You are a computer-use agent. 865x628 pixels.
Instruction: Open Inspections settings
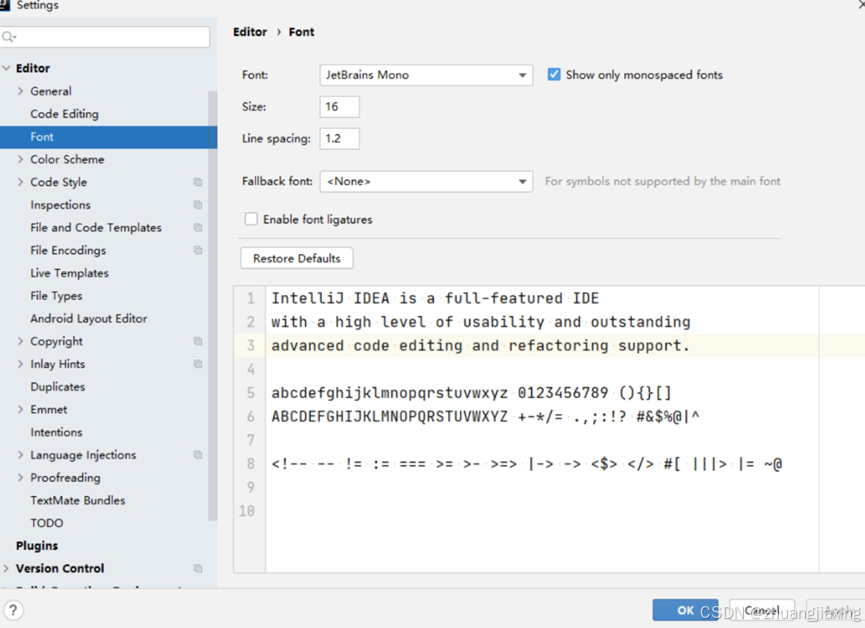click(60, 205)
